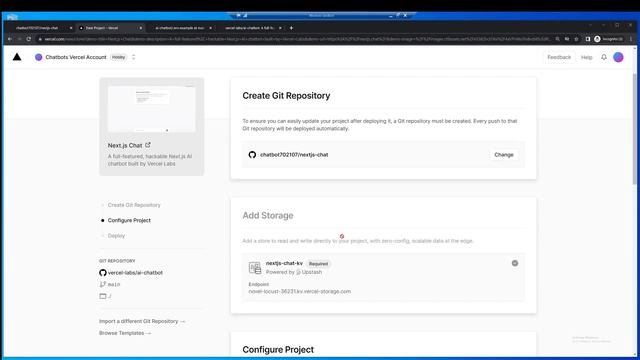Click the Change repository button
Screen dimensions: 640x360
[x=504, y=155]
